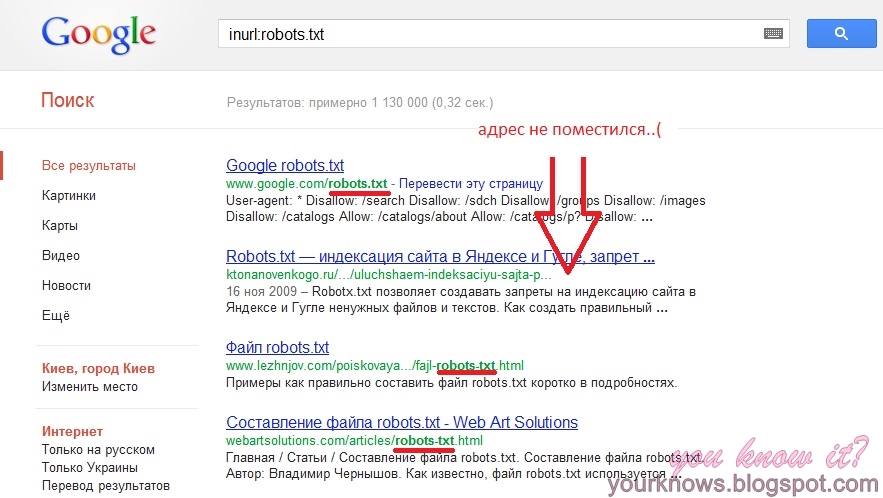Open the Google robots.txt result
The width and height of the screenshot is (883, 498).
click(285, 165)
